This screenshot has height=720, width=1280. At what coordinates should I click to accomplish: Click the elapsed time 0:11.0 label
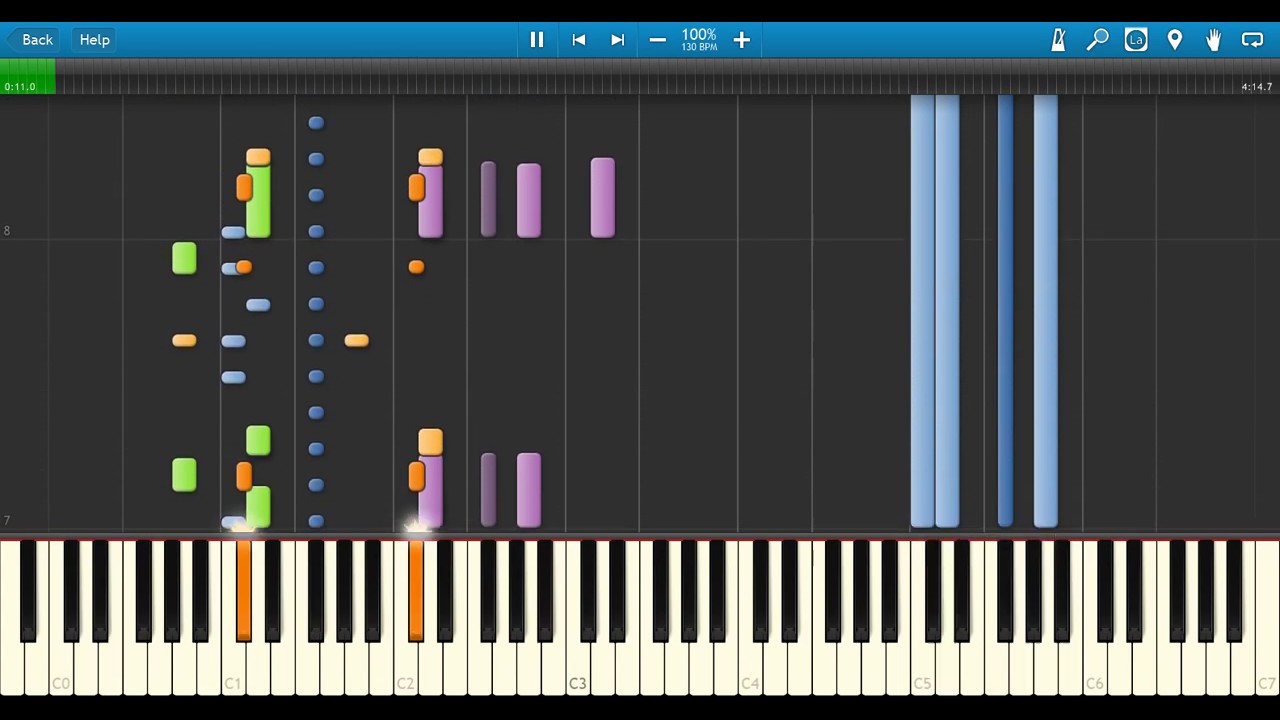coord(20,87)
